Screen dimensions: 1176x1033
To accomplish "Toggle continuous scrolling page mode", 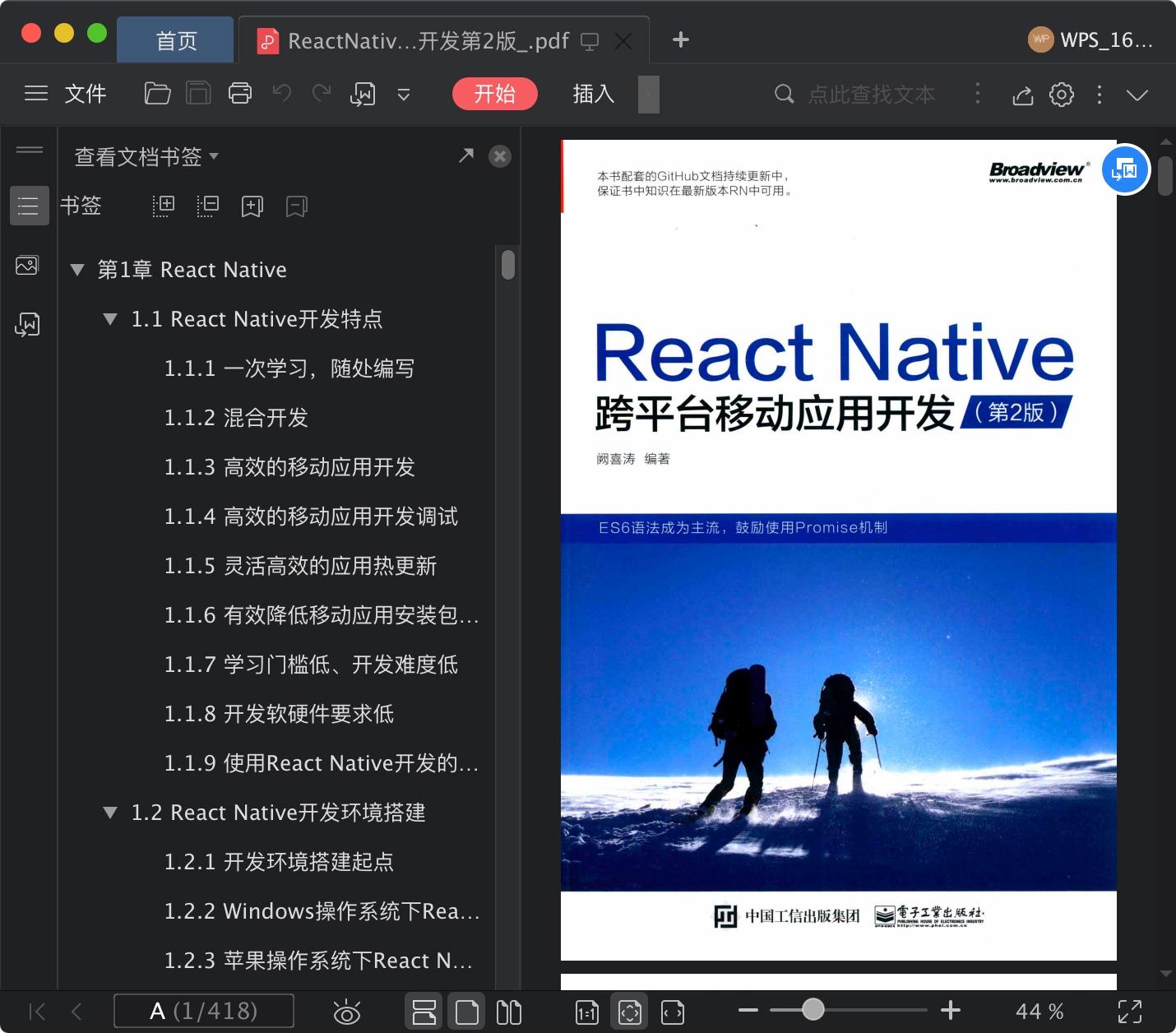I will [424, 1012].
